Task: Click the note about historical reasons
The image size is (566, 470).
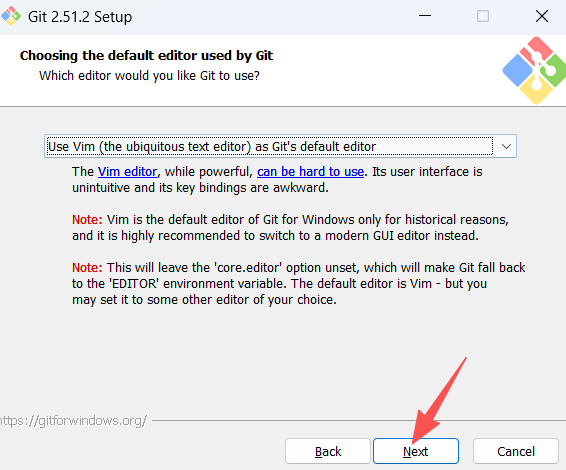Action: pos(290,227)
